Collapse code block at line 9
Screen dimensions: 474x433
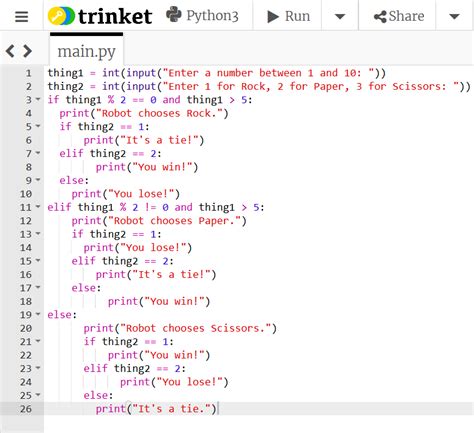click(x=38, y=180)
